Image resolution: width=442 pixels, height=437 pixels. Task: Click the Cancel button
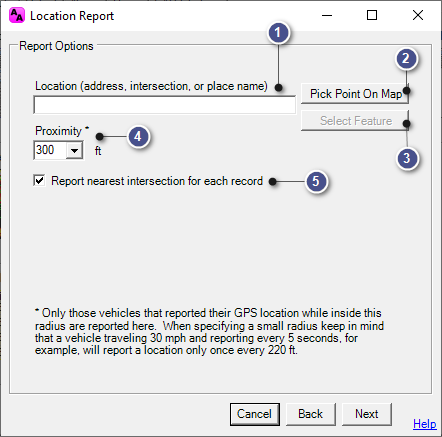(255, 414)
